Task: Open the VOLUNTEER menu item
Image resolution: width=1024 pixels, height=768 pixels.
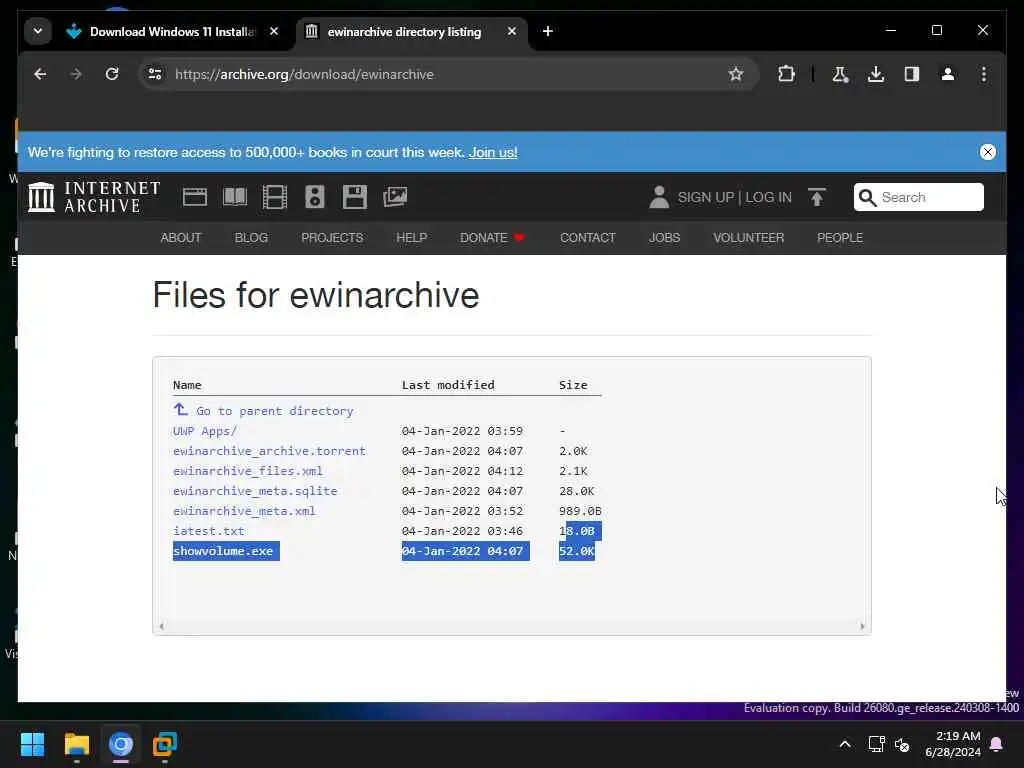Action: [748, 238]
